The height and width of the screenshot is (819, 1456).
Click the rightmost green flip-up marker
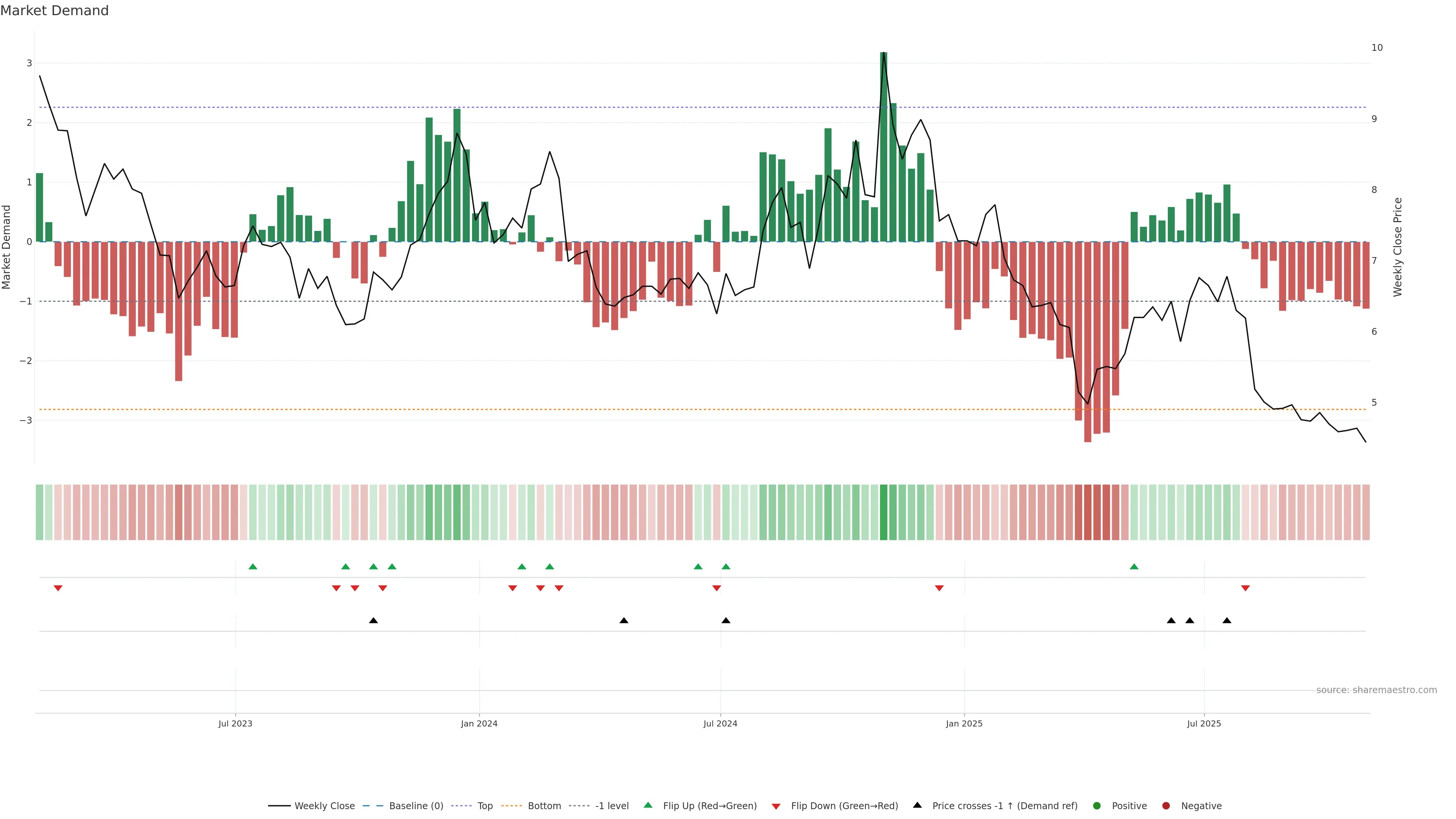click(1134, 566)
